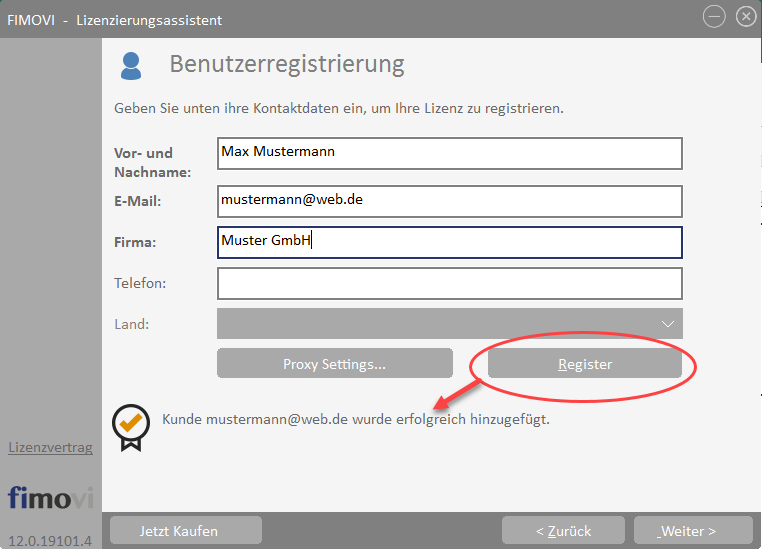Open the Lizenzvertrag link

click(x=51, y=447)
